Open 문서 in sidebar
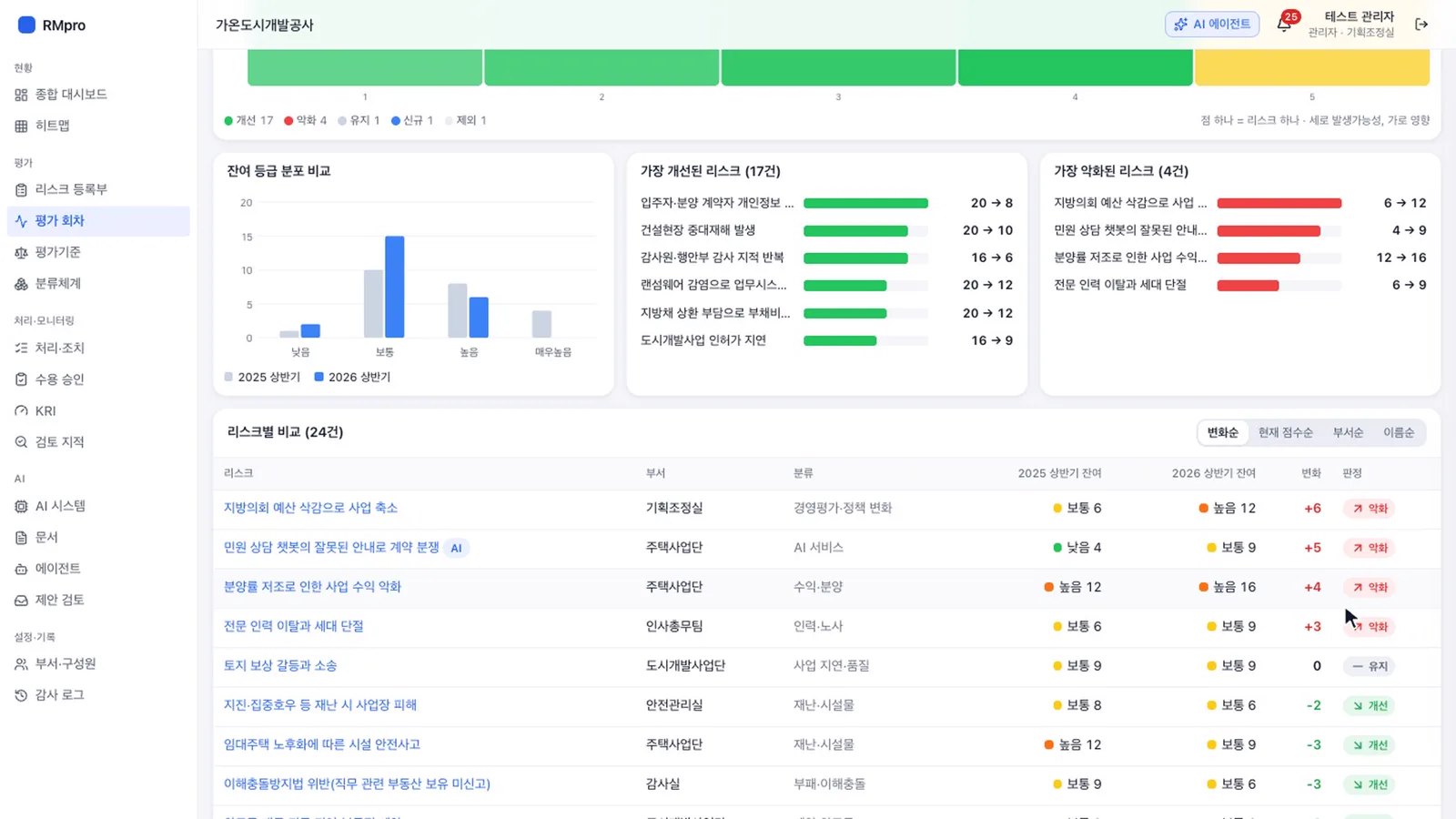The height and width of the screenshot is (819, 1456). click(x=98, y=538)
